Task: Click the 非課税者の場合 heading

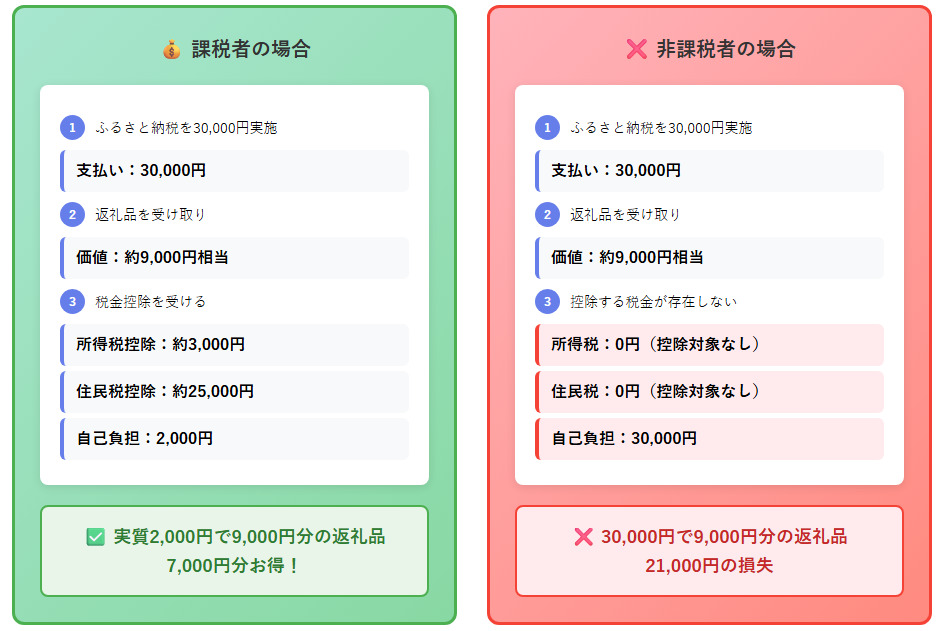Action: 725,49
